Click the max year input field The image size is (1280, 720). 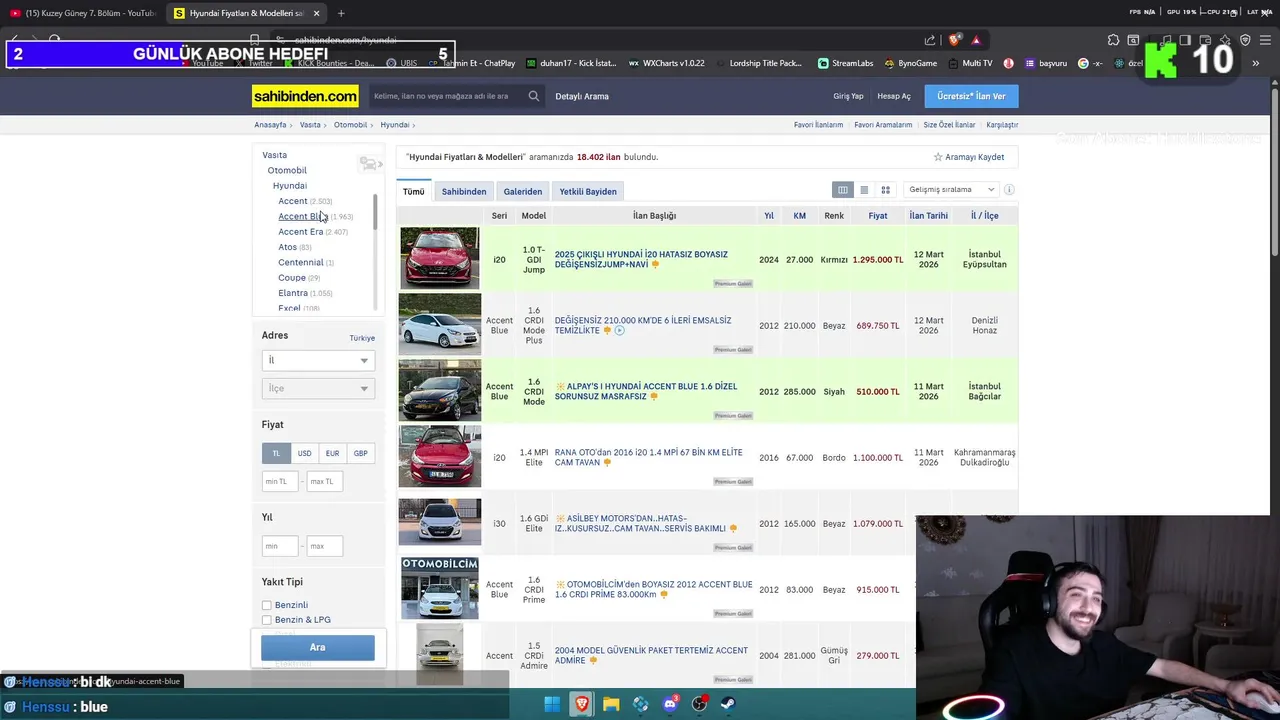click(325, 546)
